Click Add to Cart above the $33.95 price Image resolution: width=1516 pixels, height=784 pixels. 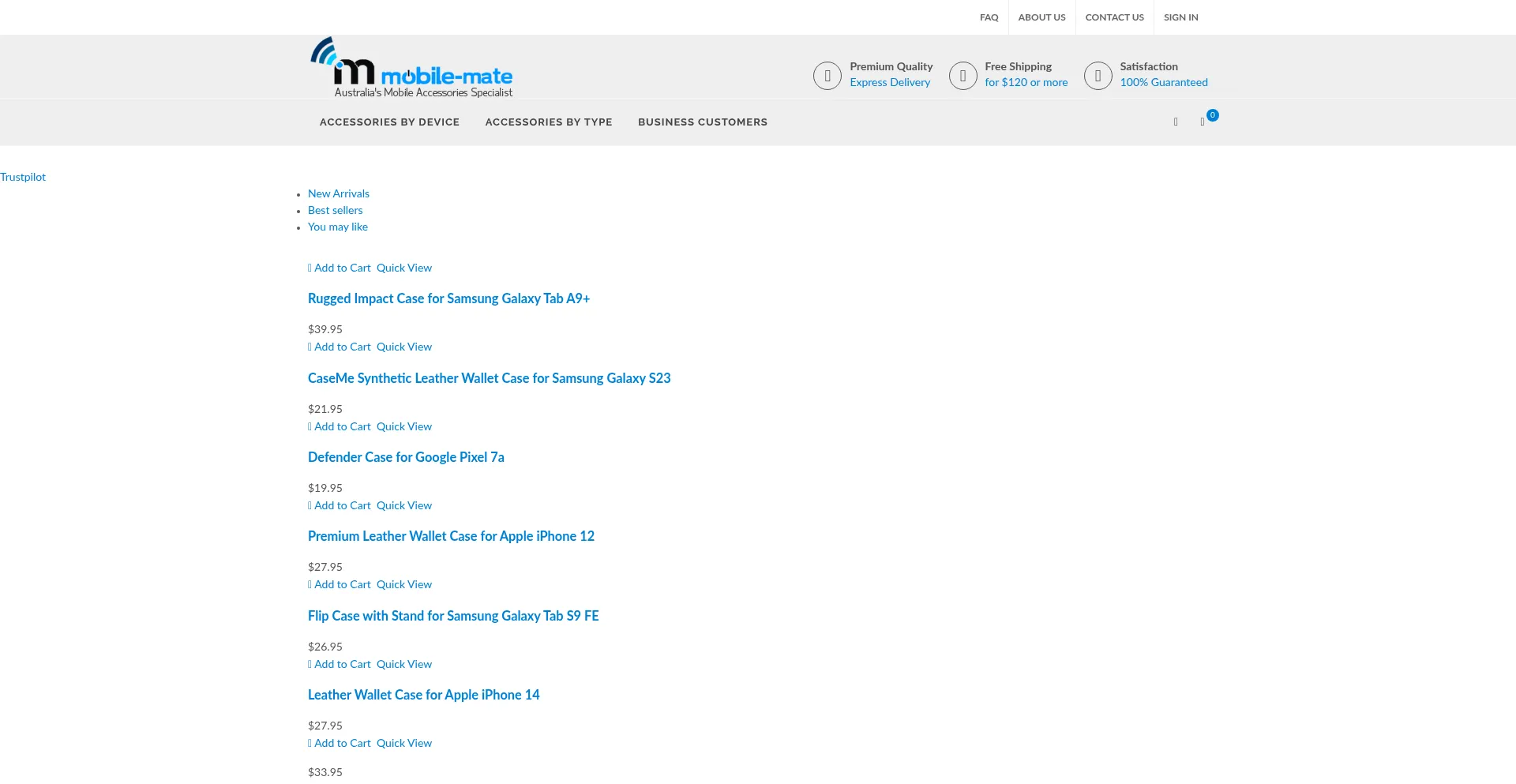click(340, 743)
